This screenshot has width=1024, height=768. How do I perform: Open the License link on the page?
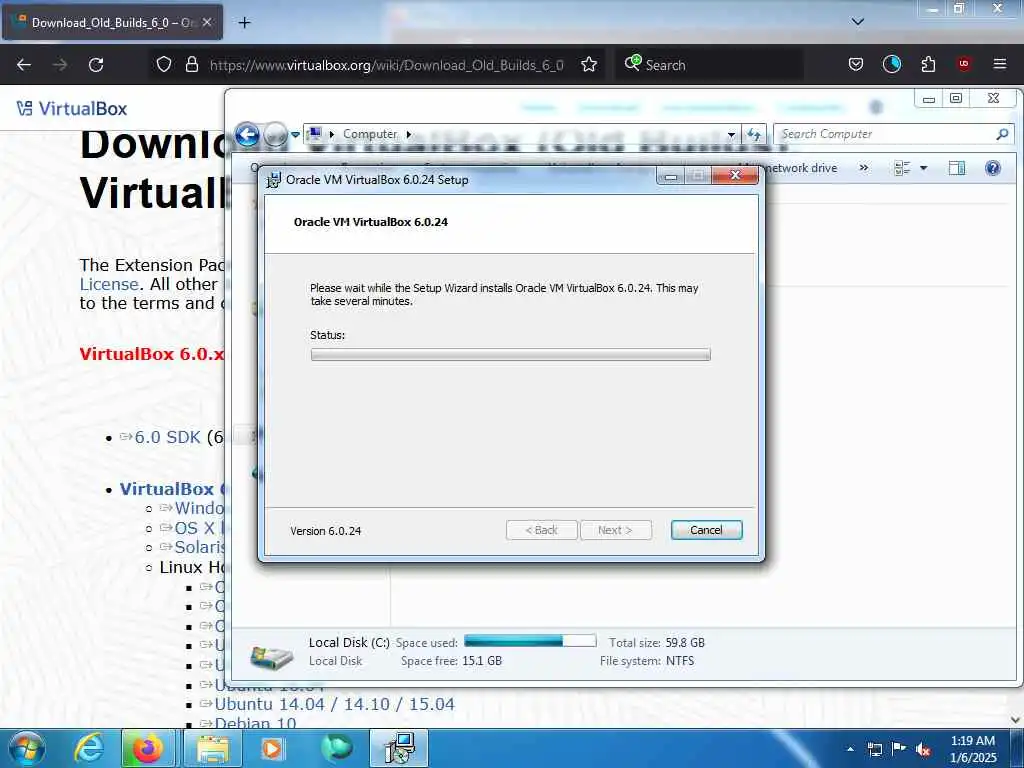pos(109,284)
